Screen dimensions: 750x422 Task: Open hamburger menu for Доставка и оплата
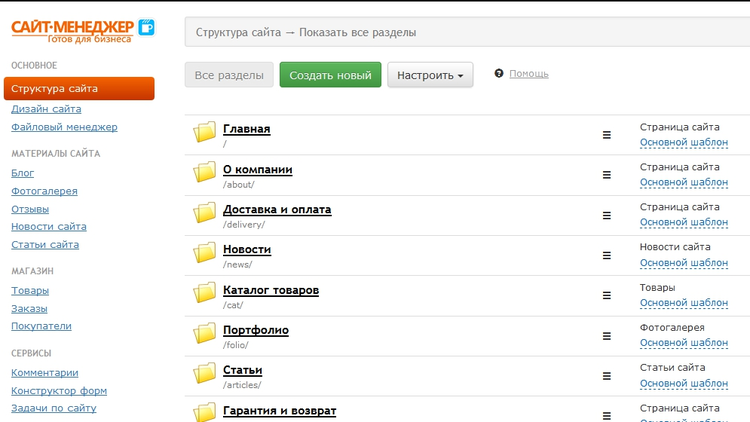607,215
